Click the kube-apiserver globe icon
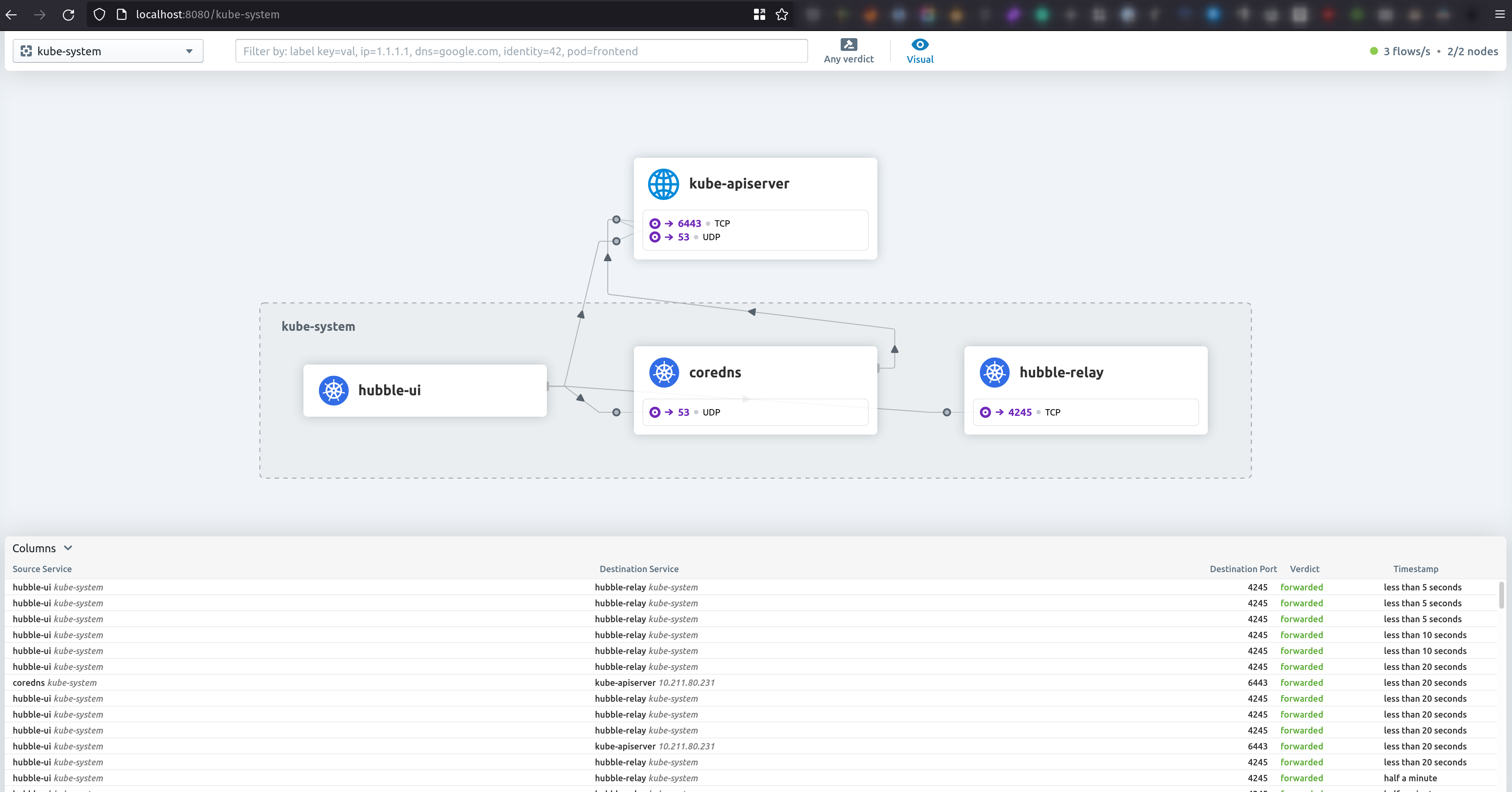 coord(663,184)
